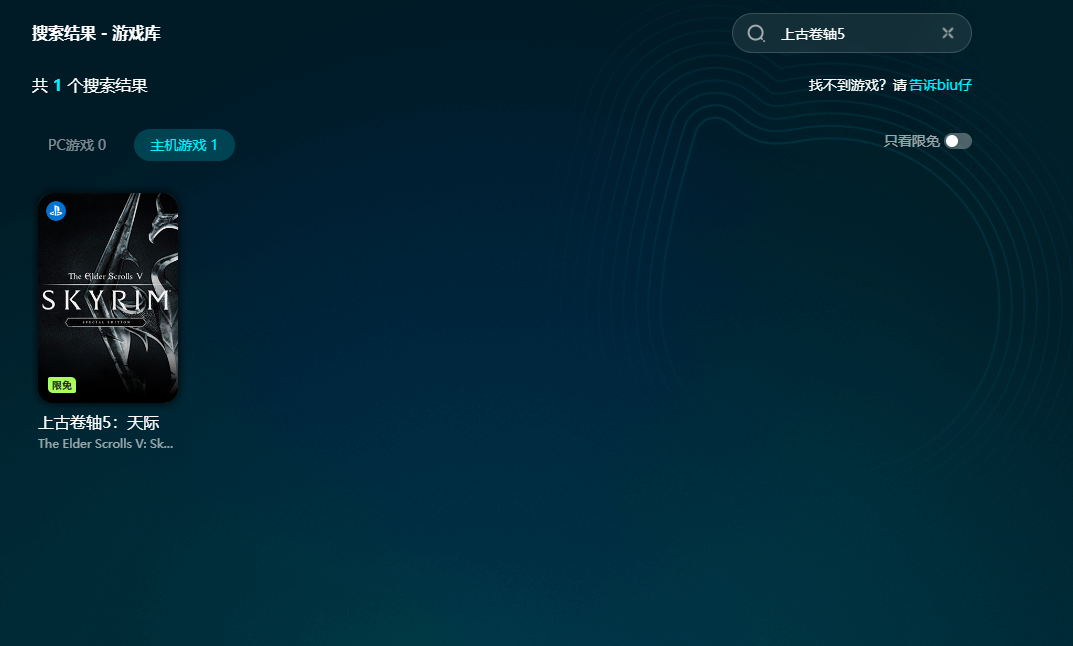Screen dimensions: 1073x646
Task: Toggle the 只看限免 switch
Action: coord(958,141)
